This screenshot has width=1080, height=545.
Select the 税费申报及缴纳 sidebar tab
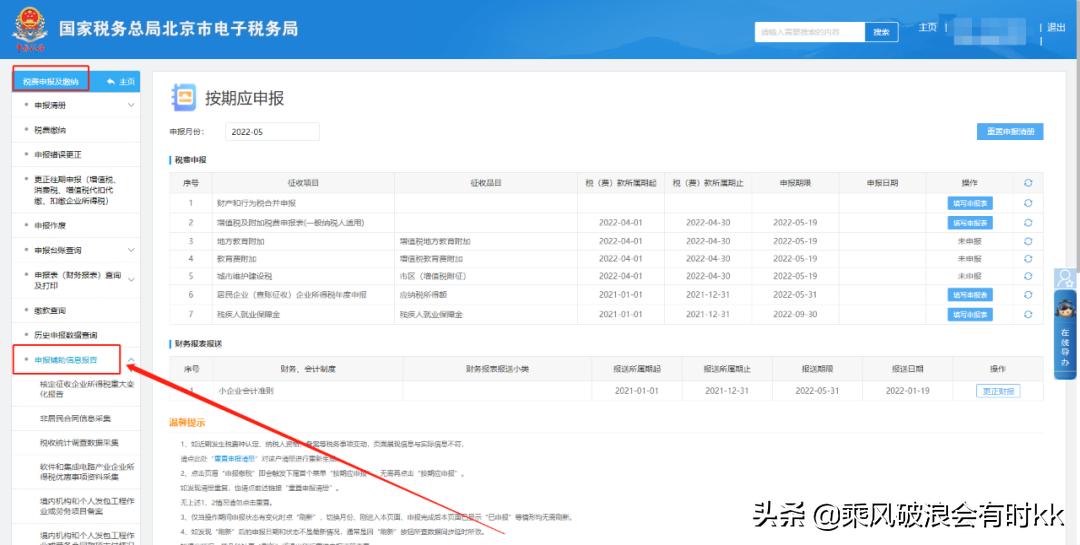click(51, 81)
